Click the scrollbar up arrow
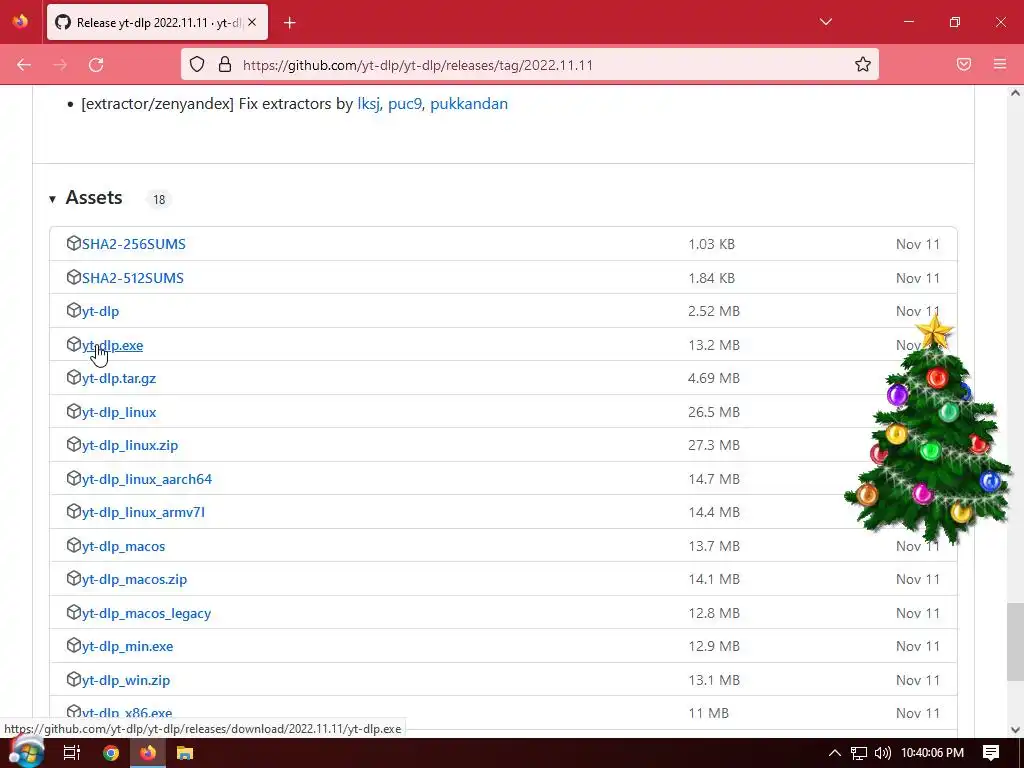This screenshot has height=768, width=1024. pos(1015,93)
